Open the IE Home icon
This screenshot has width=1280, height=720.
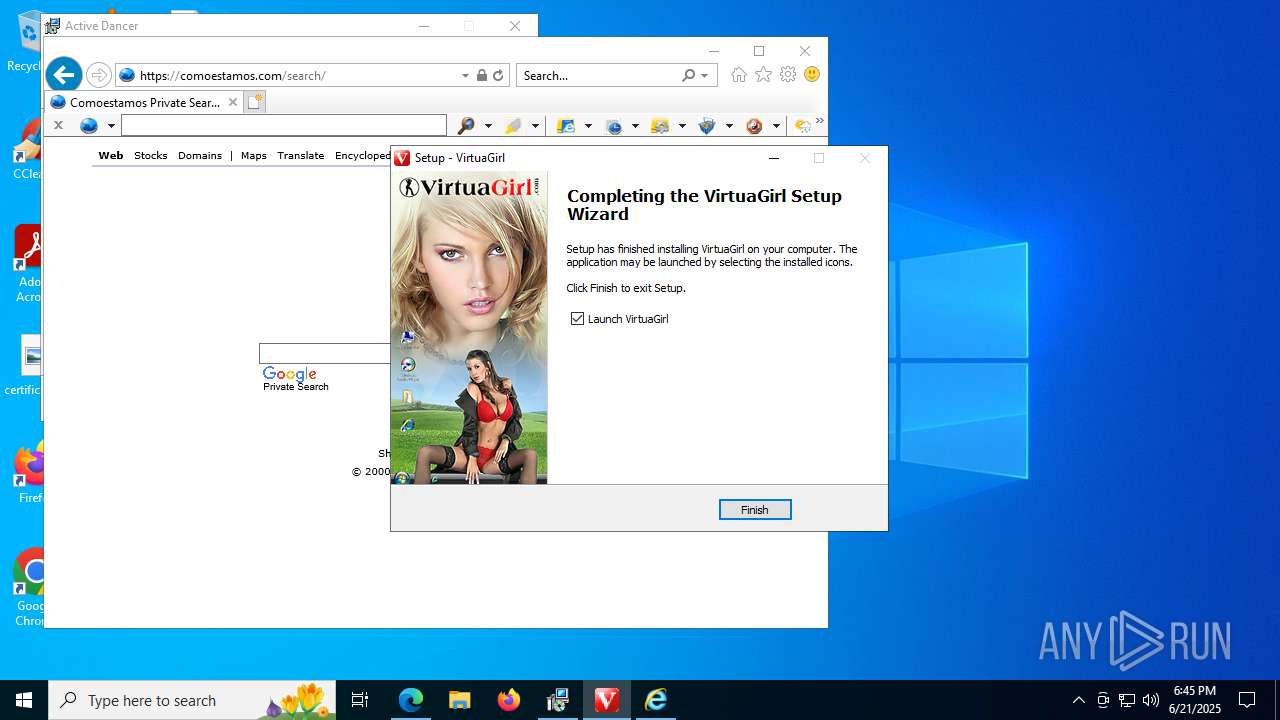coord(739,75)
